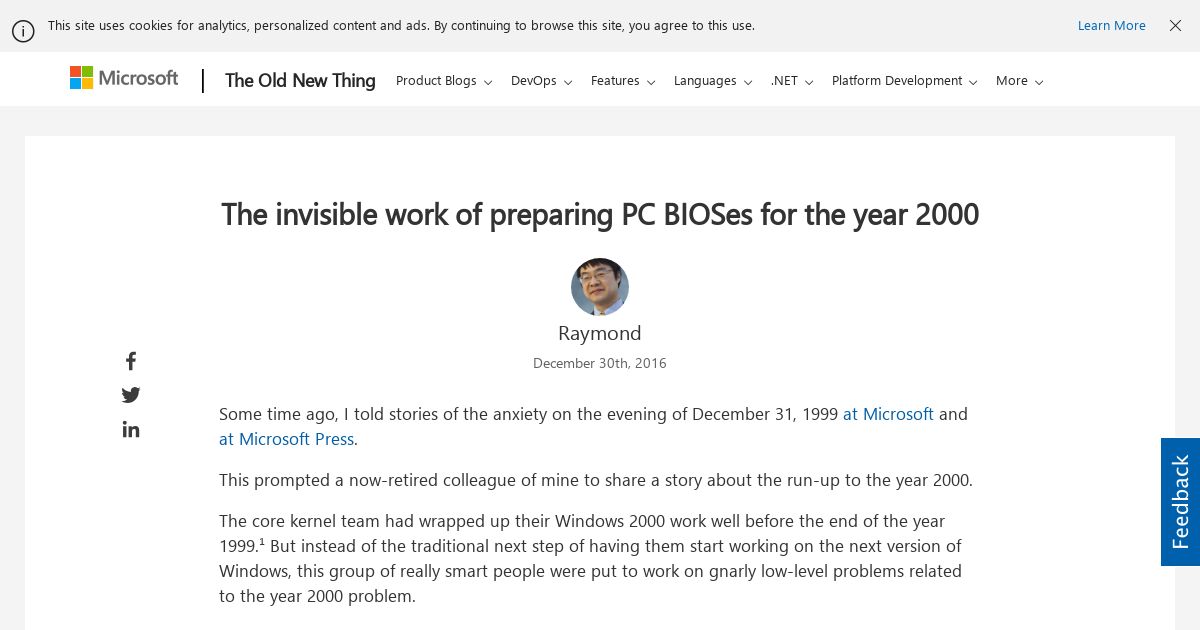Dismiss the cookie banner with X
1200x630 pixels.
point(1175,26)
